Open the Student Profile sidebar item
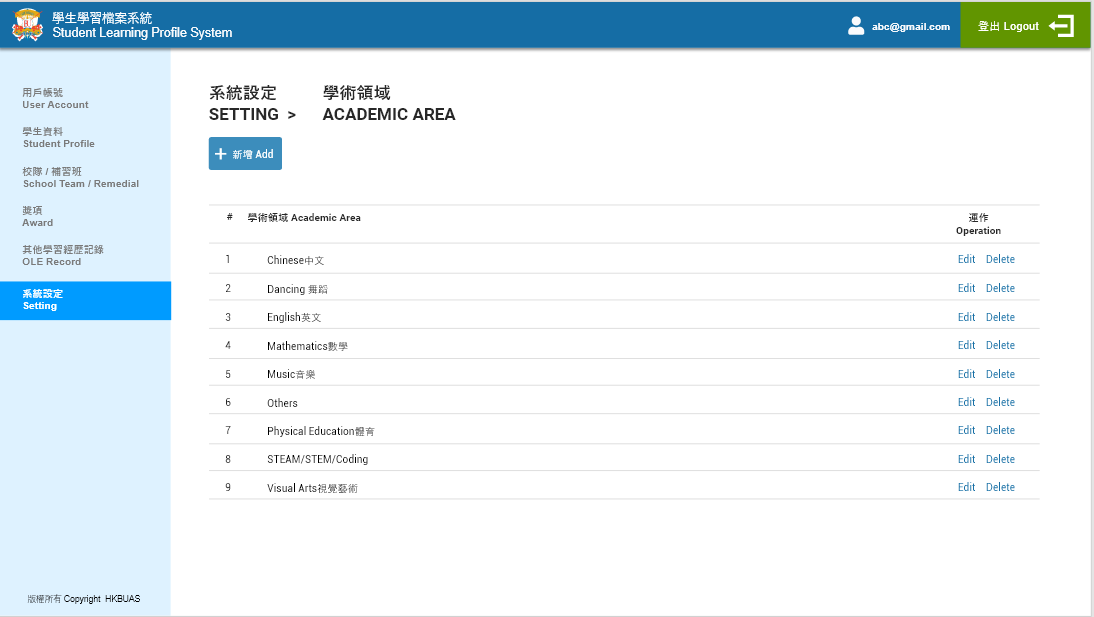 click(59, 137)
